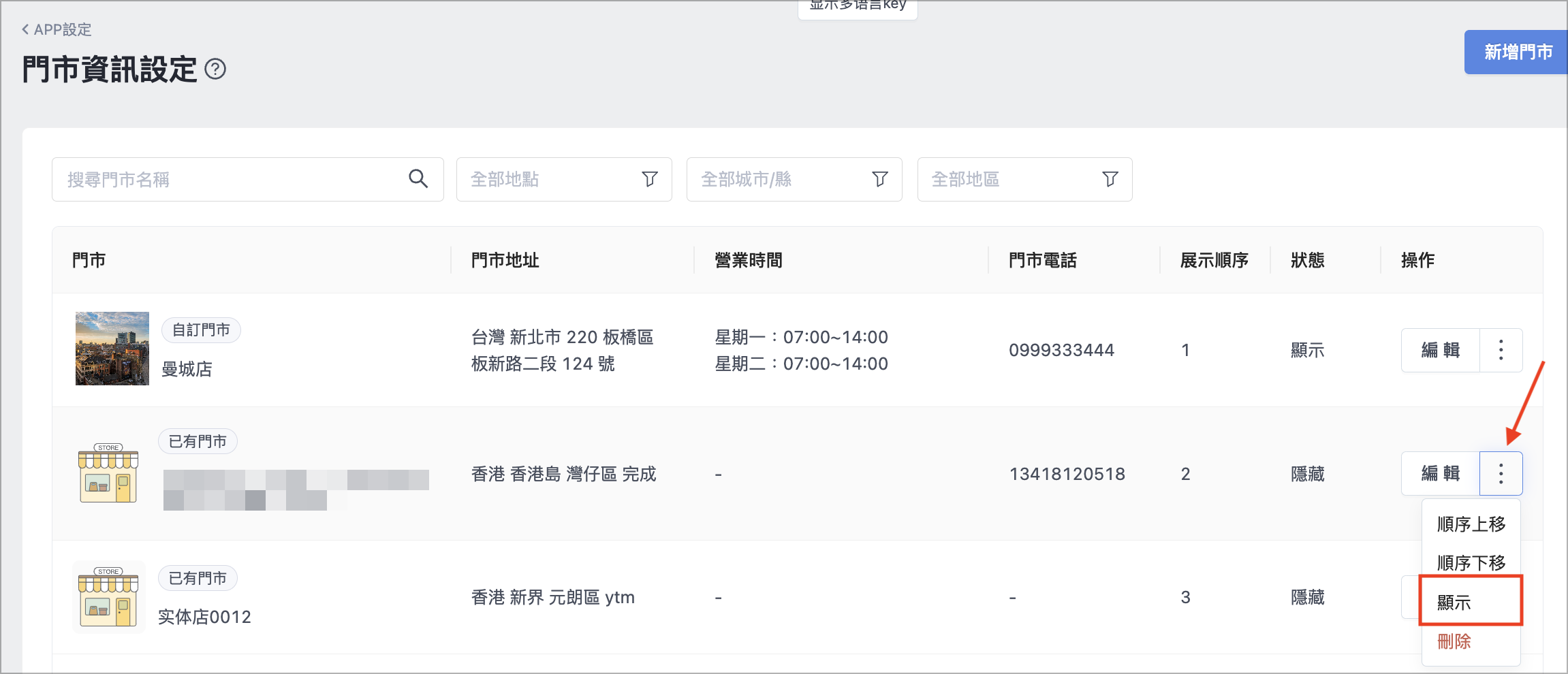Click the search magnifier icon
Viewport: 1568px width, 674px height.
[418, 179]
